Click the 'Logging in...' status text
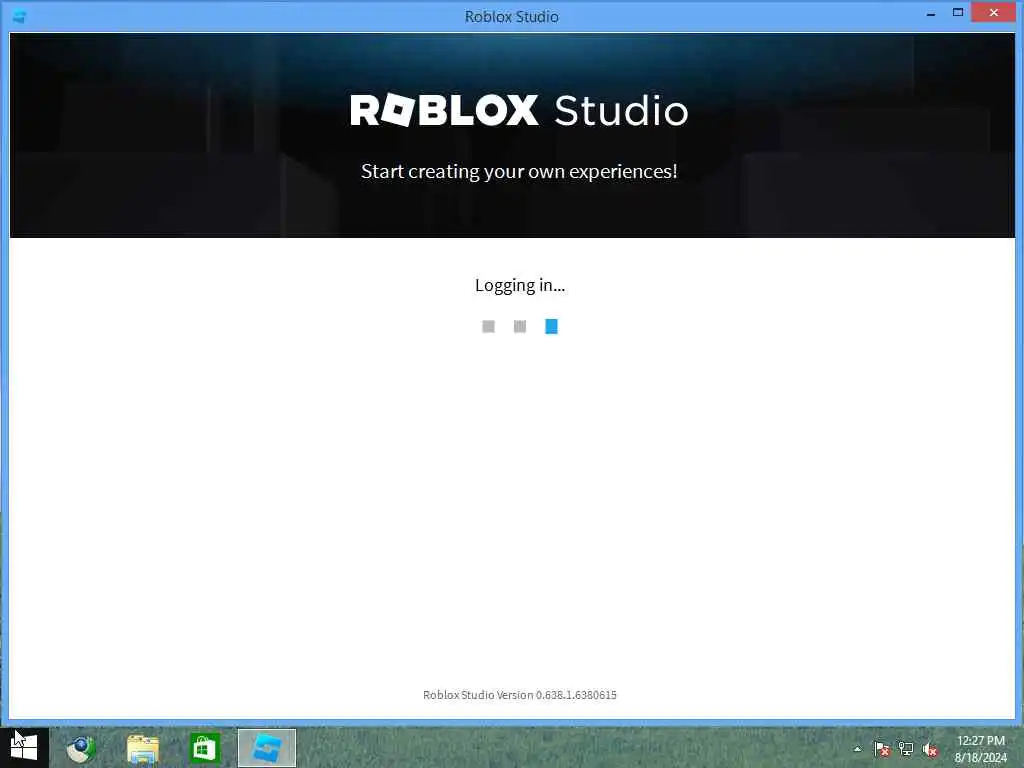Screen dimensions: 1024x768 (x=520, y=285)
